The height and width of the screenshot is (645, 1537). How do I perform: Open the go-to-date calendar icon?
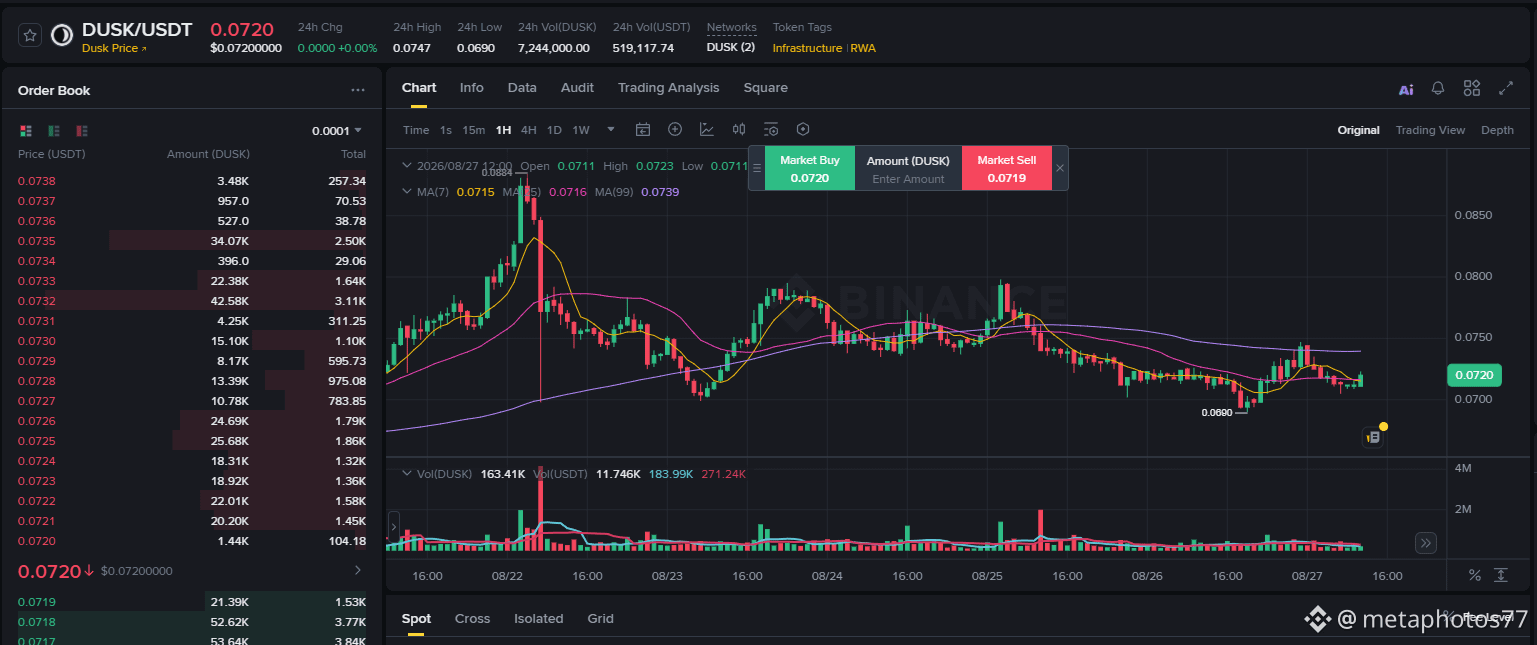click(643, 129)
